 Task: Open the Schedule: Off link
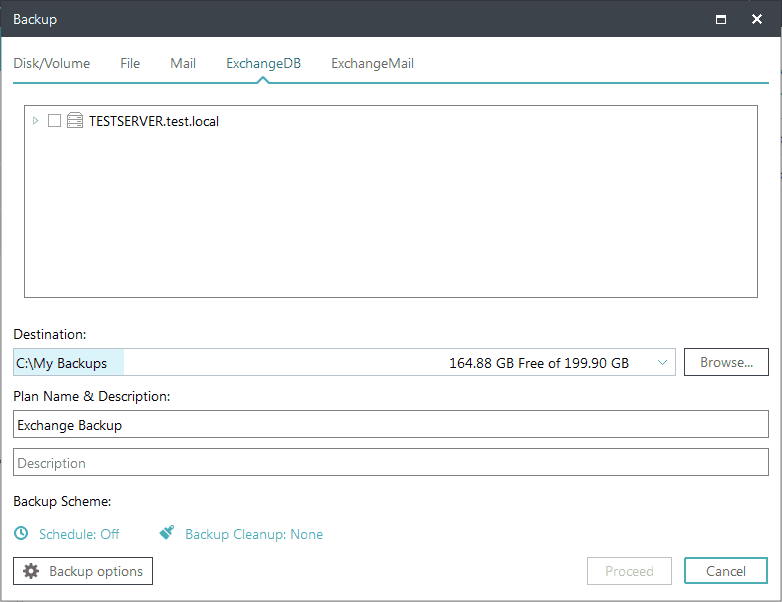79,534
